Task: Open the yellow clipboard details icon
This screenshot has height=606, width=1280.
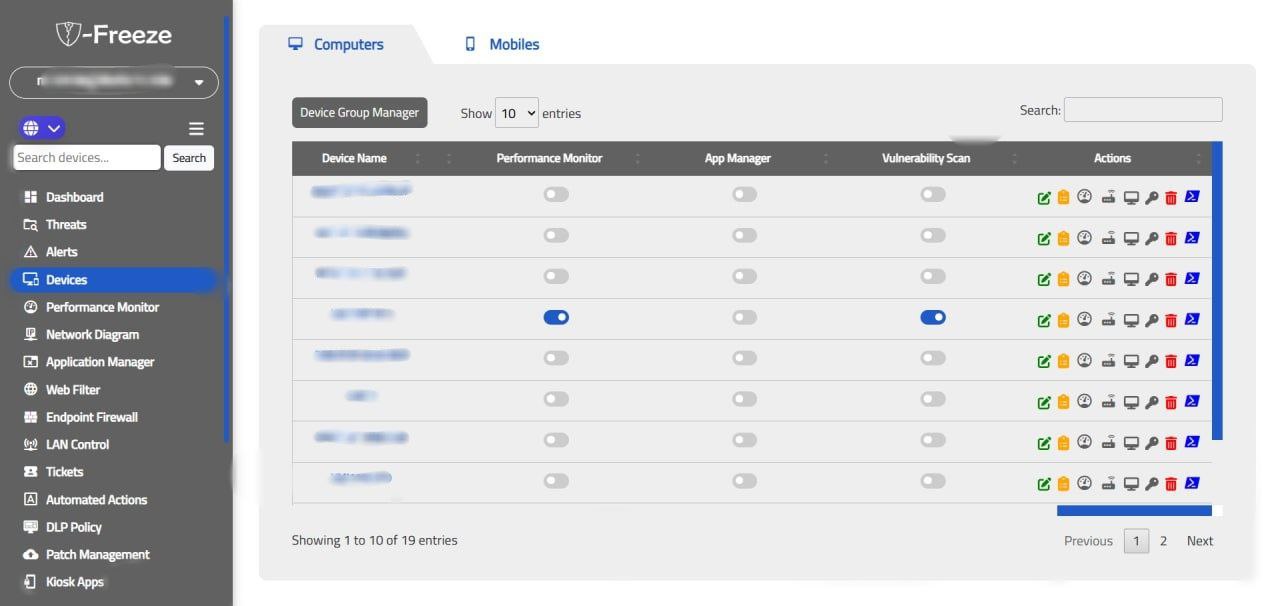Action: coord(1064,196)
